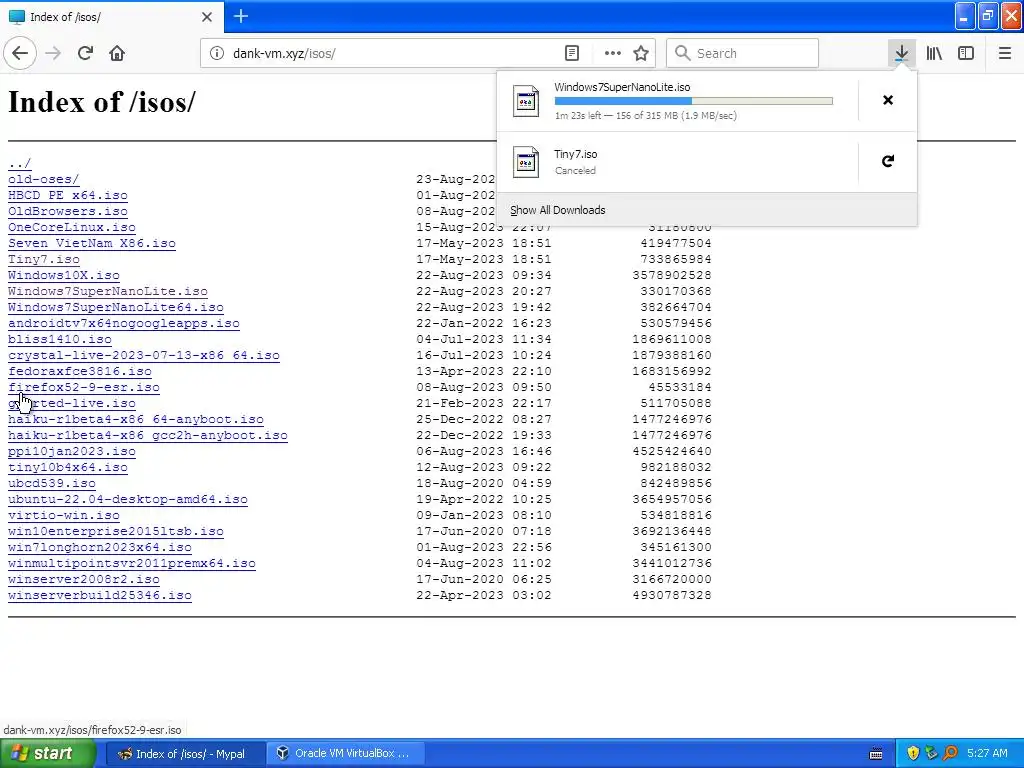The image size is (1024, 768).
Task: Show site information for dank-vm.xyz
Action: [x=217, y=53]
